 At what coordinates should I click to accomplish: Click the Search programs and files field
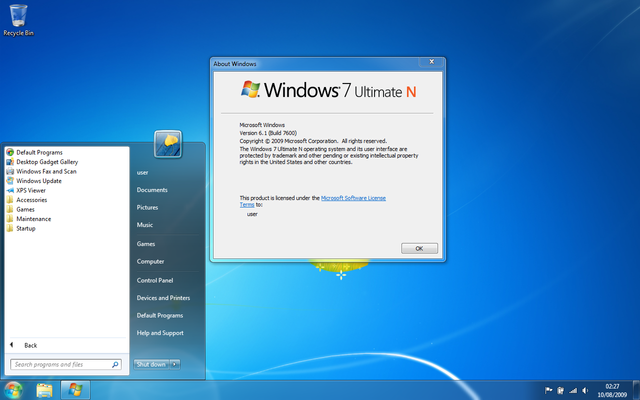pos(66,364)
